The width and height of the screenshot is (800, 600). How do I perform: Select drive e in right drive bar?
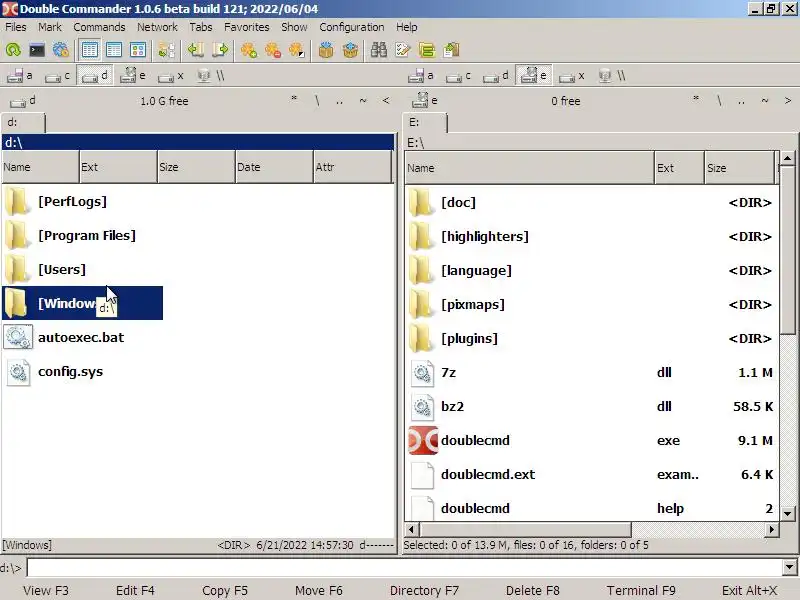534,76
